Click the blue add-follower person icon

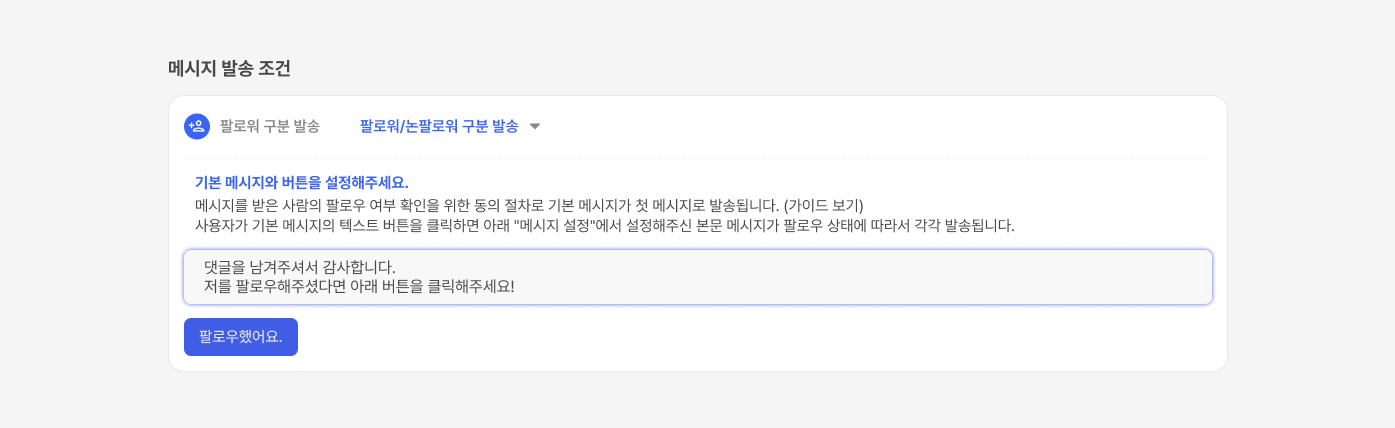click(197, 126)
